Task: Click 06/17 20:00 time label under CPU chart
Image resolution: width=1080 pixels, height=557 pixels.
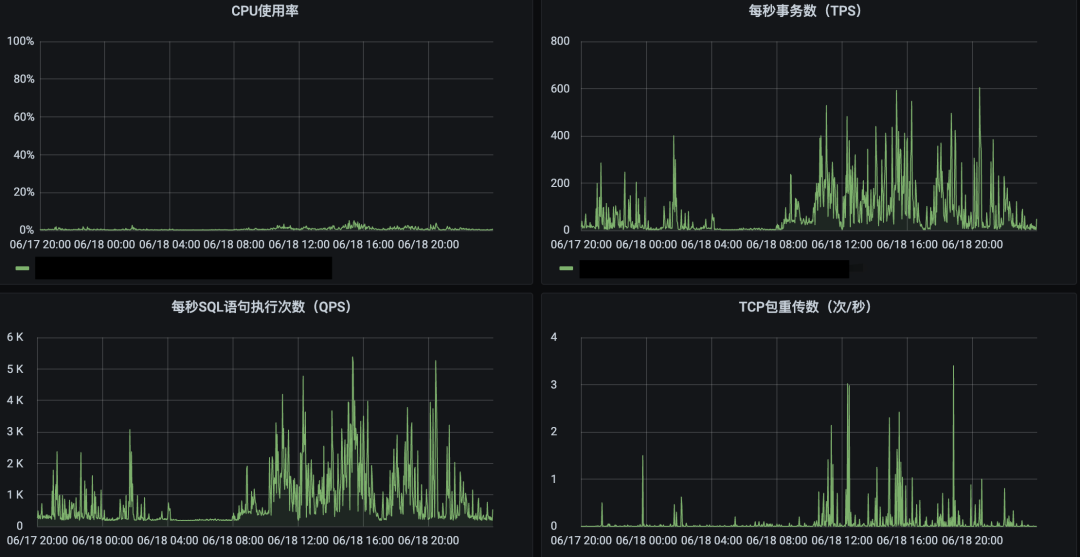Action: pyautogui.click(x=39, y=244)
